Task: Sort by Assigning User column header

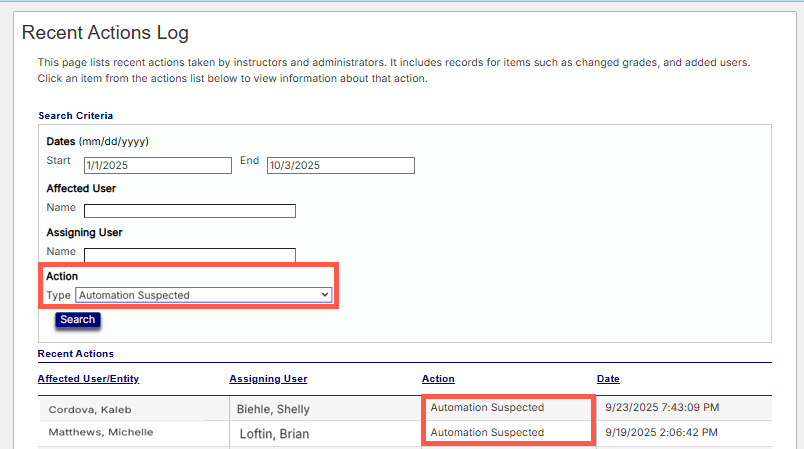Action: [268, 379]
